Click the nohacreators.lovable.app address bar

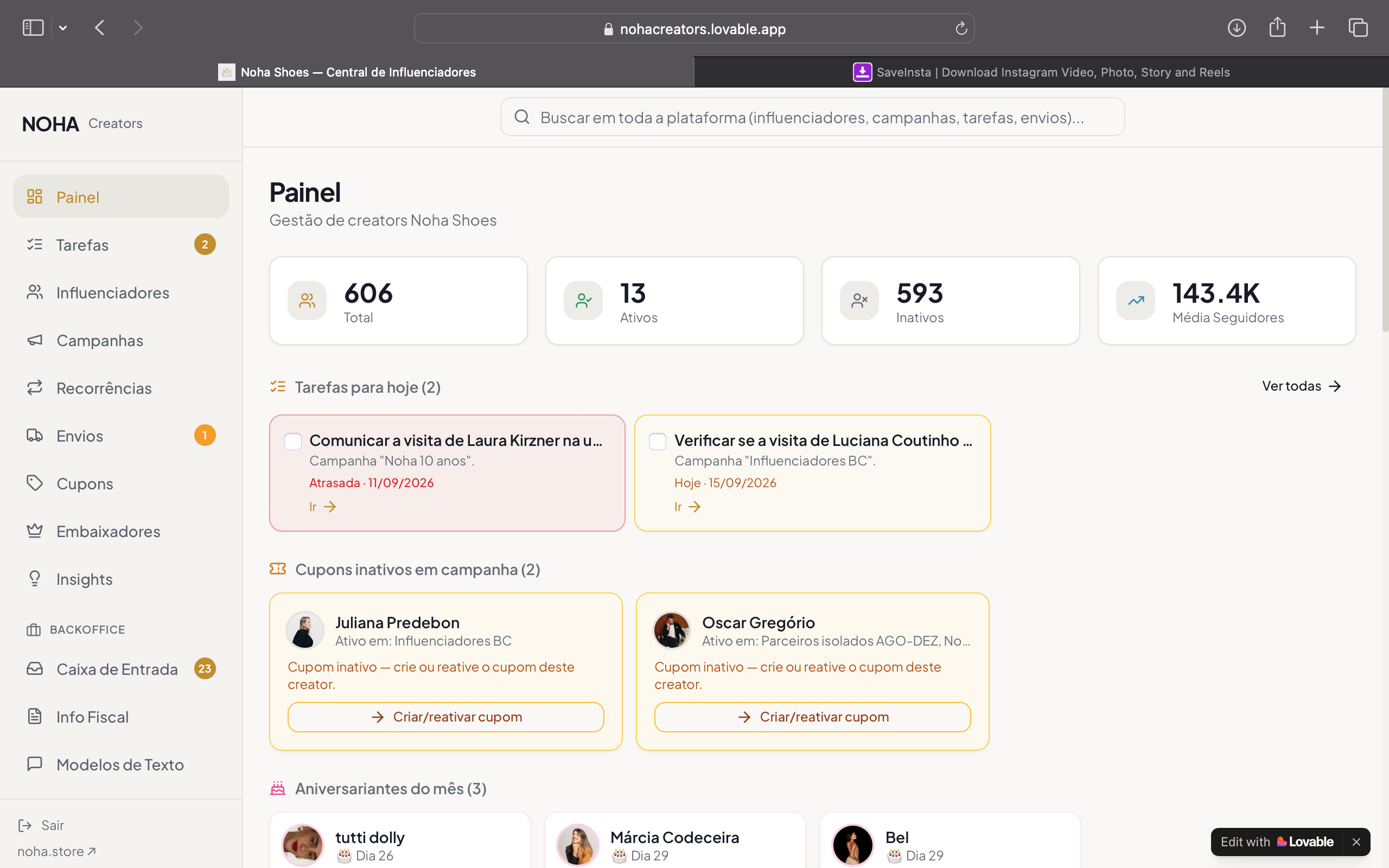[694, 28]
